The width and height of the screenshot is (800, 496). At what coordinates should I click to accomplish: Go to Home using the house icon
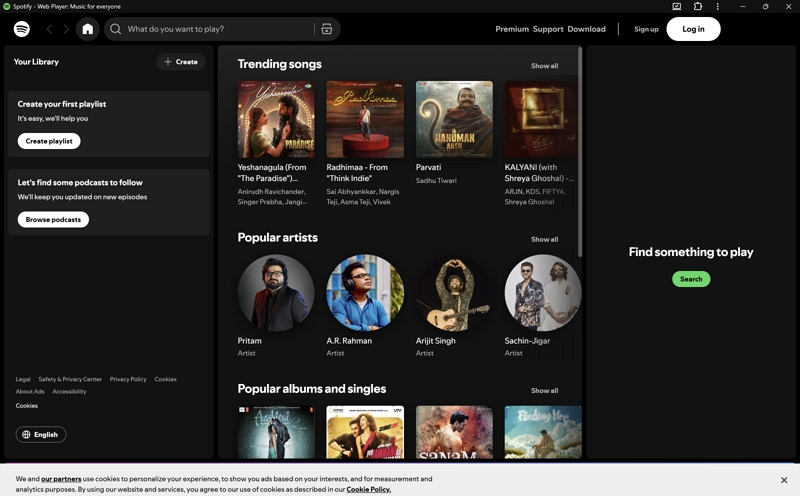pos(88,29)
